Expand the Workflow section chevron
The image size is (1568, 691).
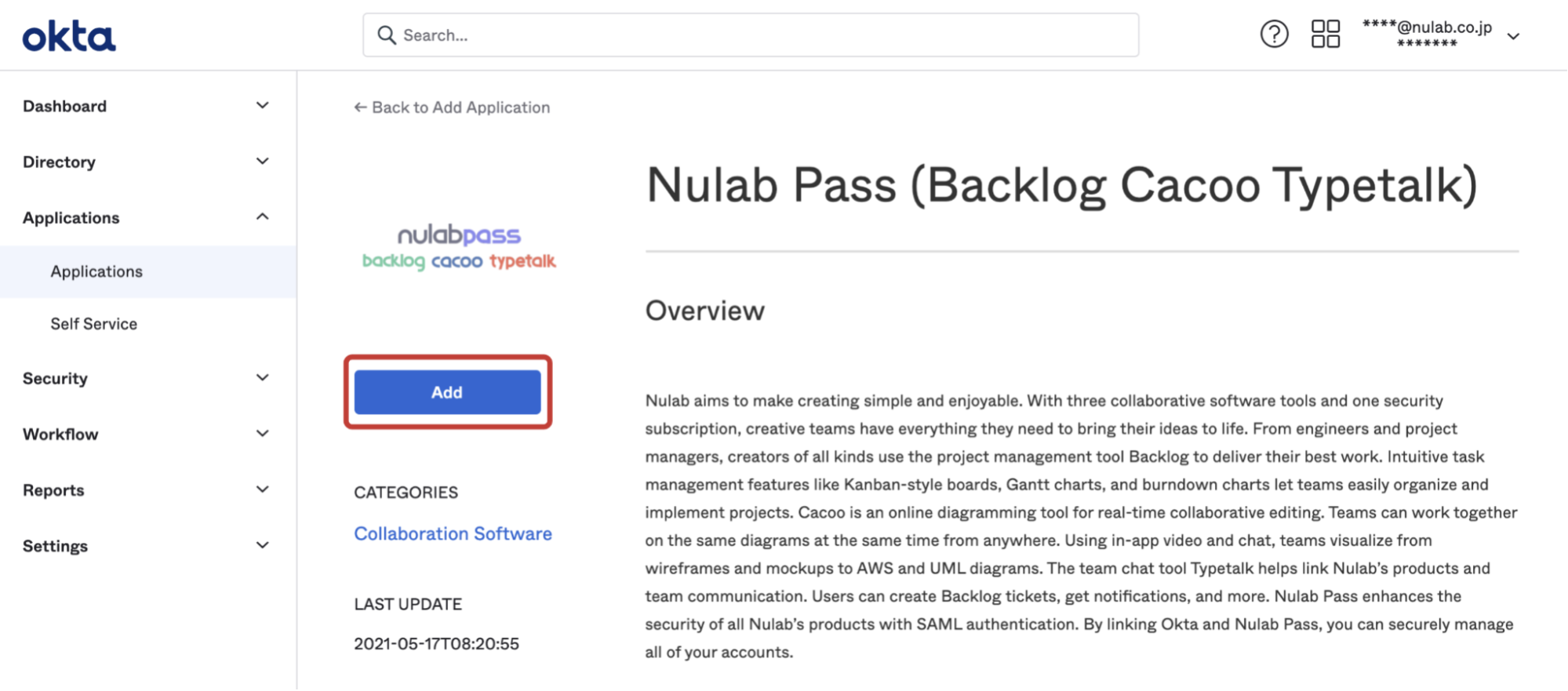click(x=263, y=433)
